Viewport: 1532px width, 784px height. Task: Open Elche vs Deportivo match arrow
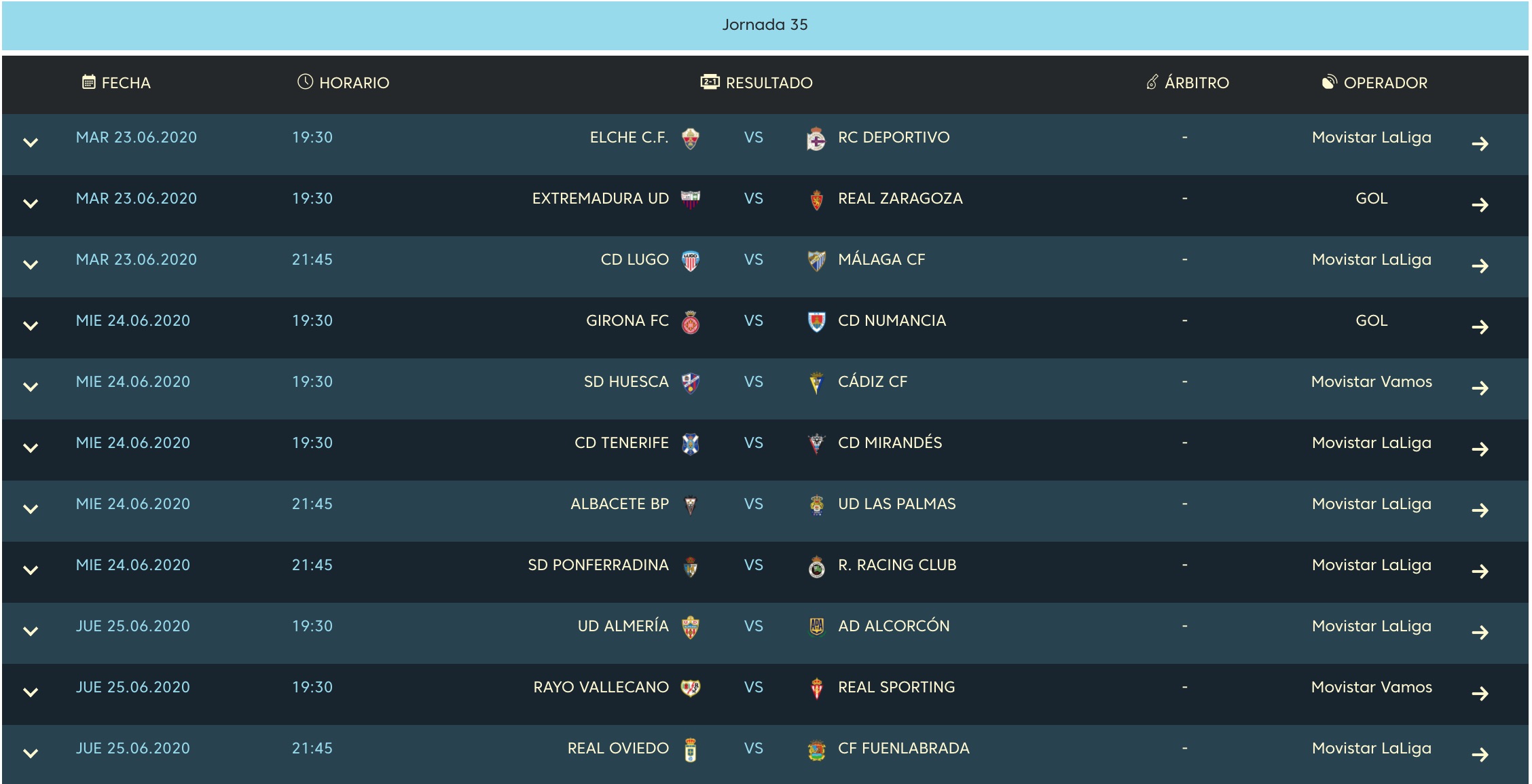[x=1480, y=144]
